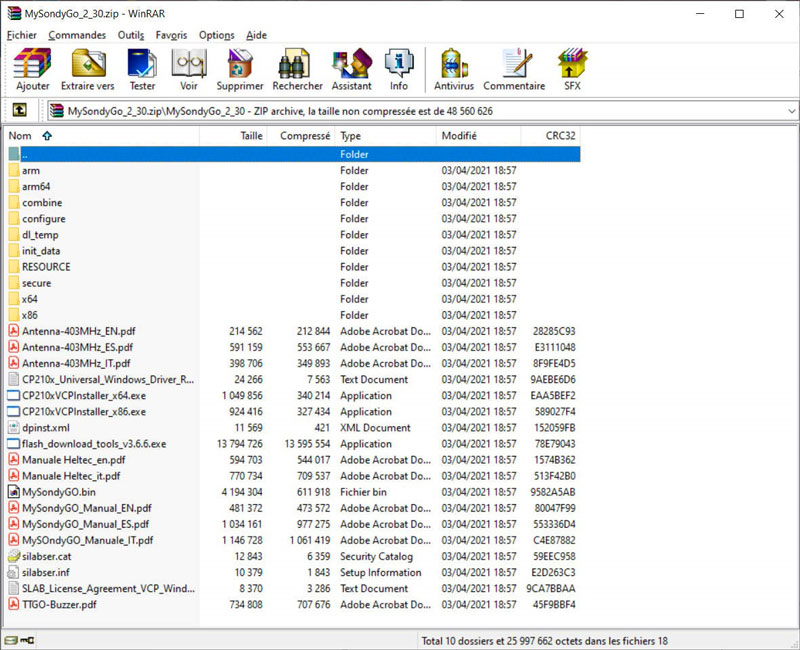Select MySondyGO_Manual_EN.pdf file
Image resolution: width=800 pixels, height=650 pixels.
click(294, 508)
